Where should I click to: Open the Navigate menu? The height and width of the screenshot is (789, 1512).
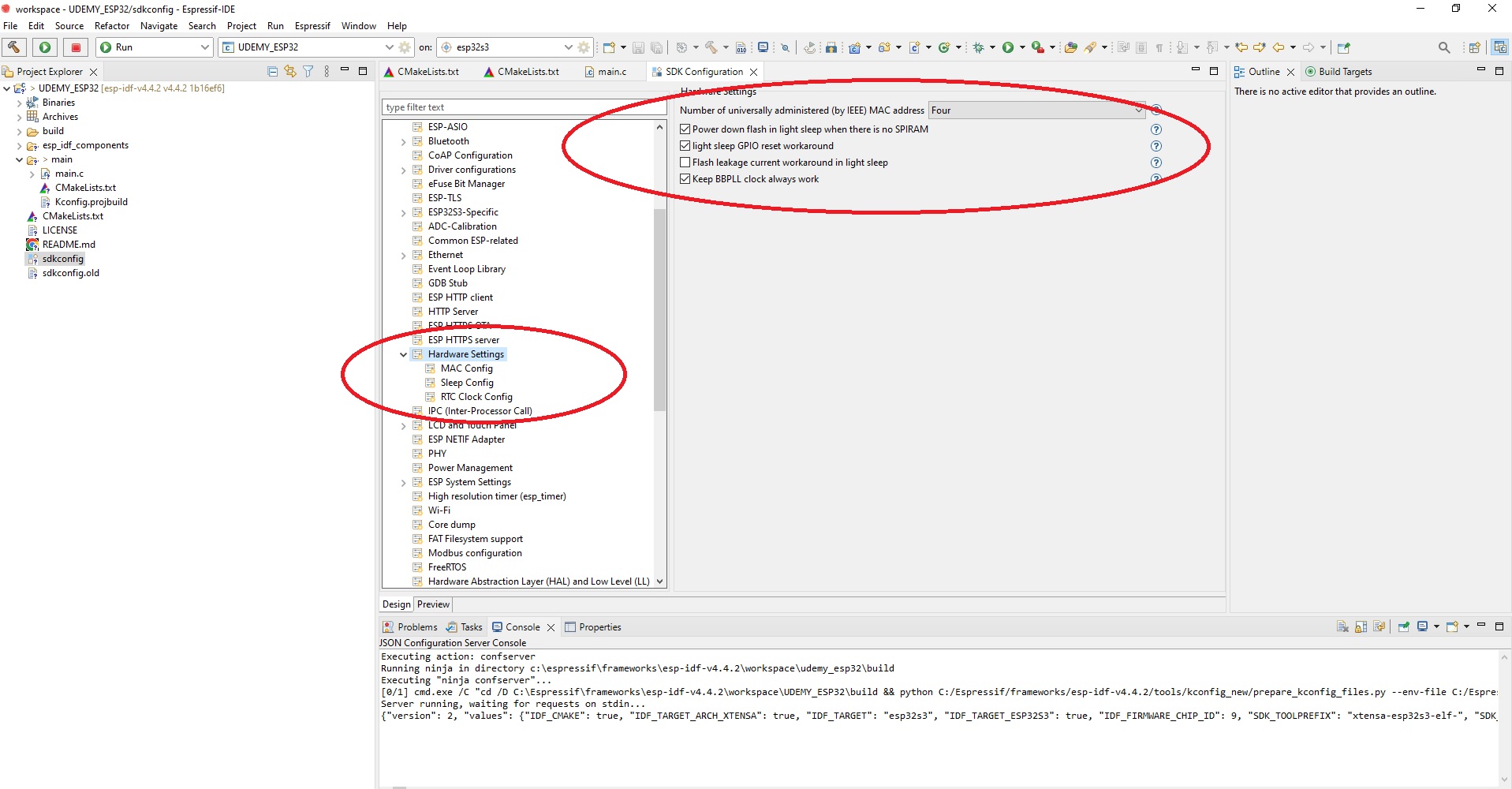[159, 26]
